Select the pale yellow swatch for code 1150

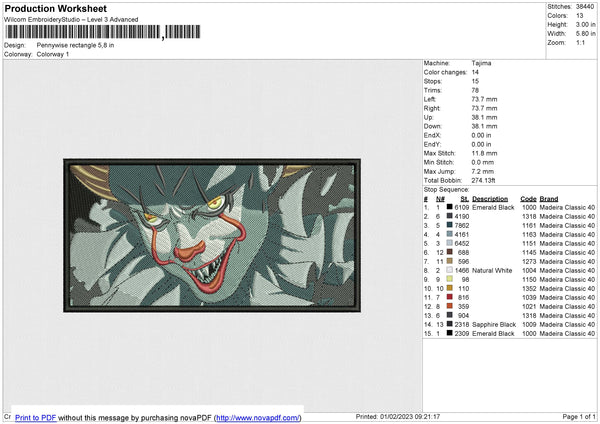[x=450, y=279]
